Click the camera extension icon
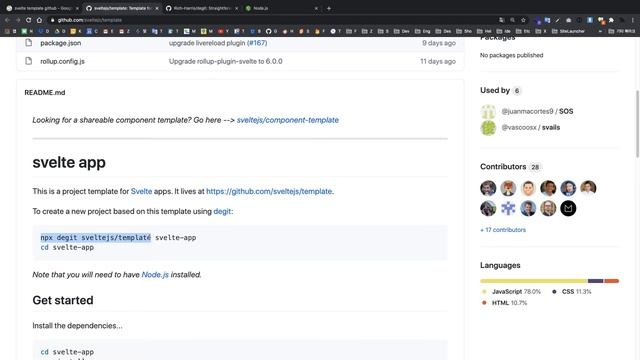 pos(569,20)
